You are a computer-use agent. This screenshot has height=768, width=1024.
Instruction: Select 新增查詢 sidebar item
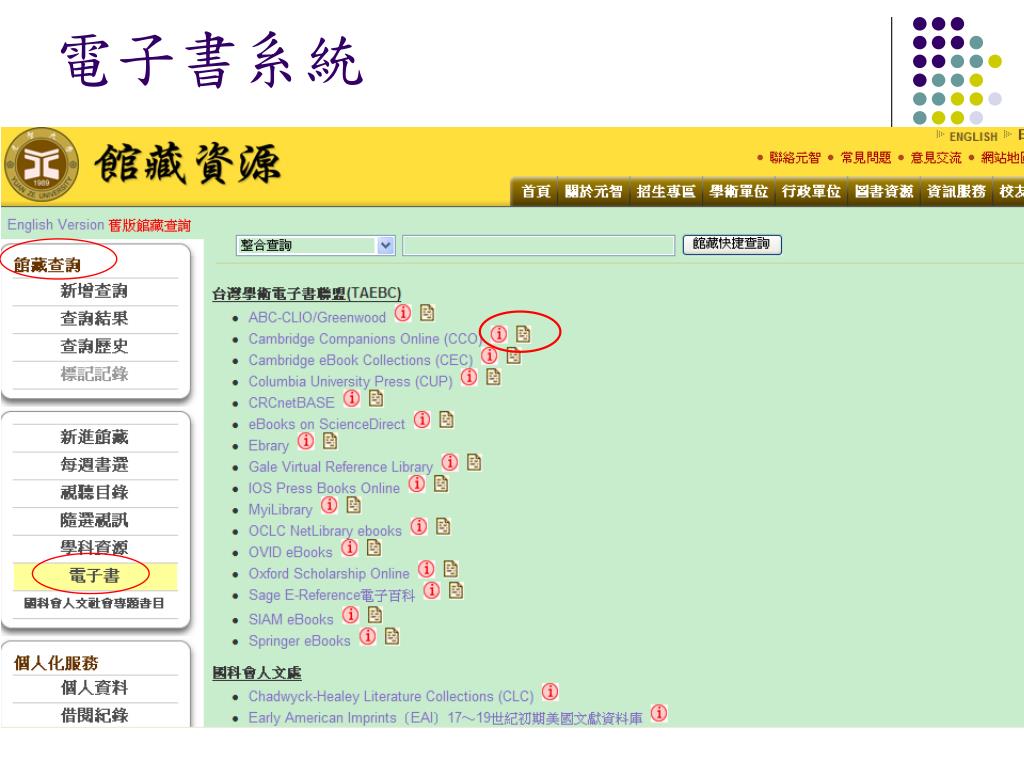(94, 291)
